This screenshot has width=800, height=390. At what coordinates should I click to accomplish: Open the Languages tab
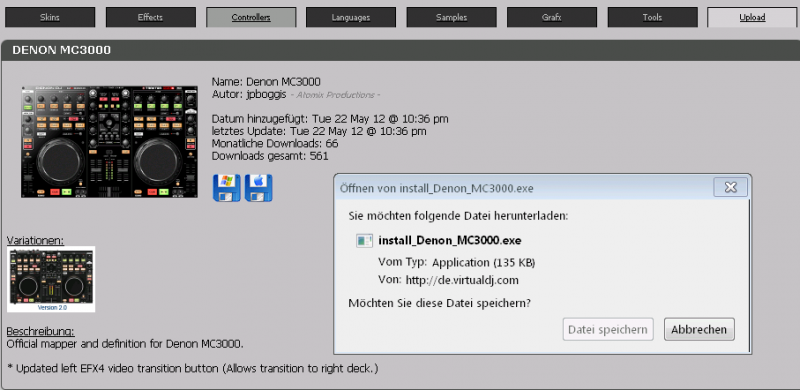(351, 17)
